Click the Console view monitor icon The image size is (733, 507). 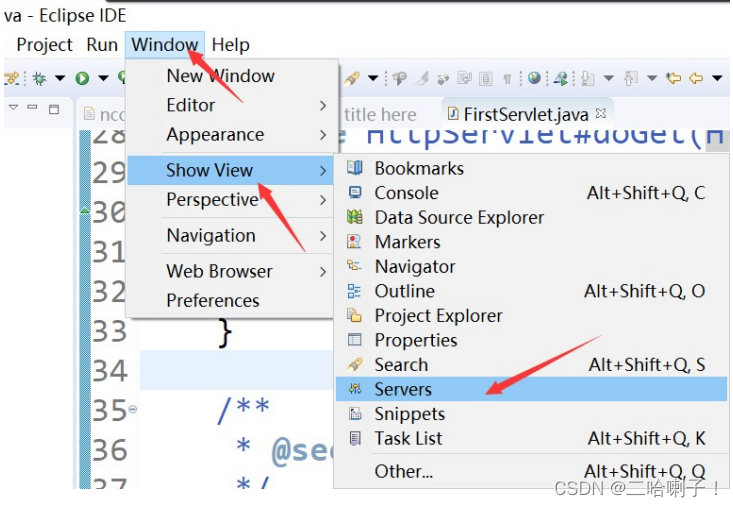click(355, 193)
